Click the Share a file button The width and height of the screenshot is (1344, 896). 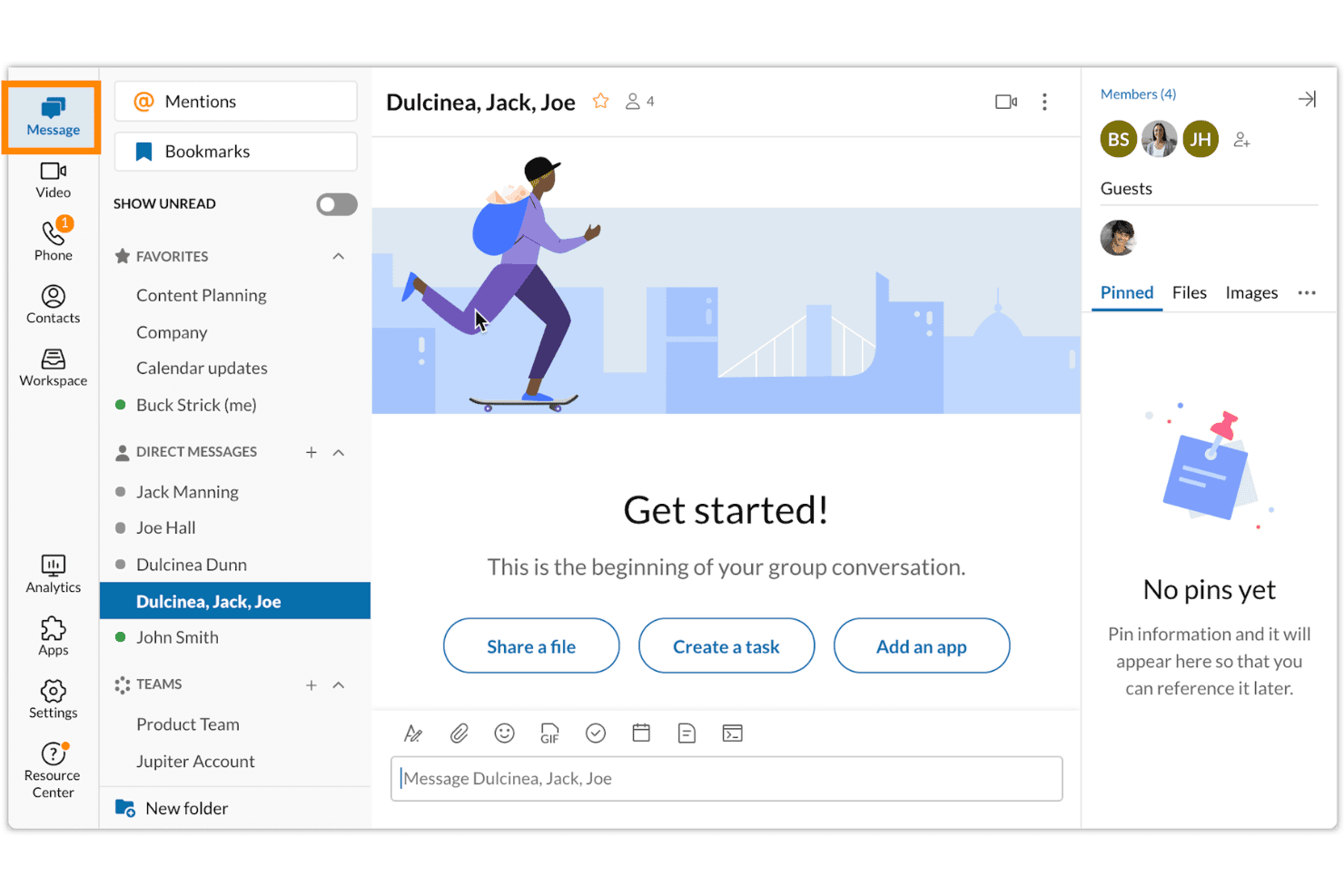531,645
